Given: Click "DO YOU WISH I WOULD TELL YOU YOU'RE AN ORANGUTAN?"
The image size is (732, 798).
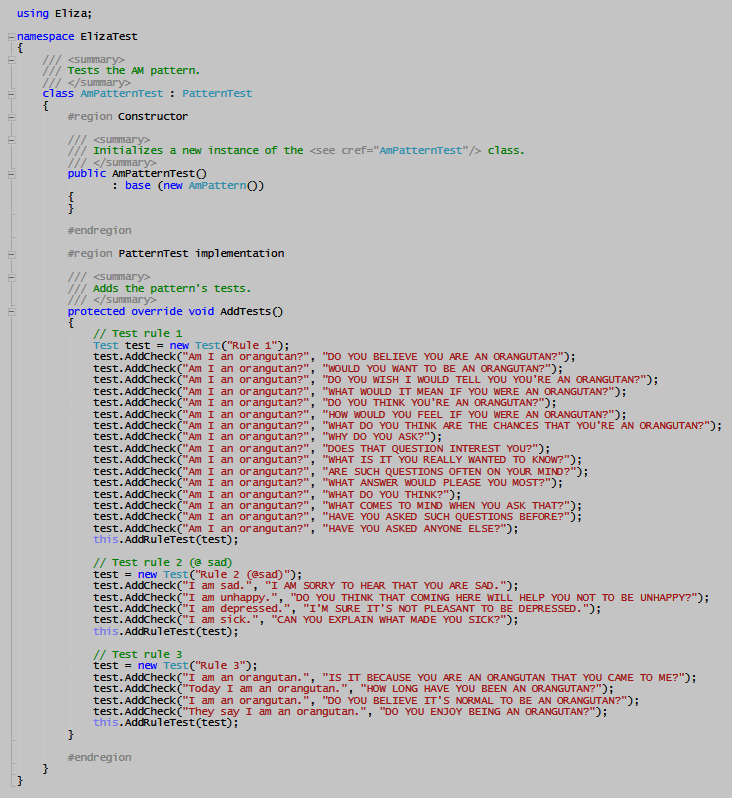Looking at the screenshot, I should pyautogui.click(x=487, y=380).
